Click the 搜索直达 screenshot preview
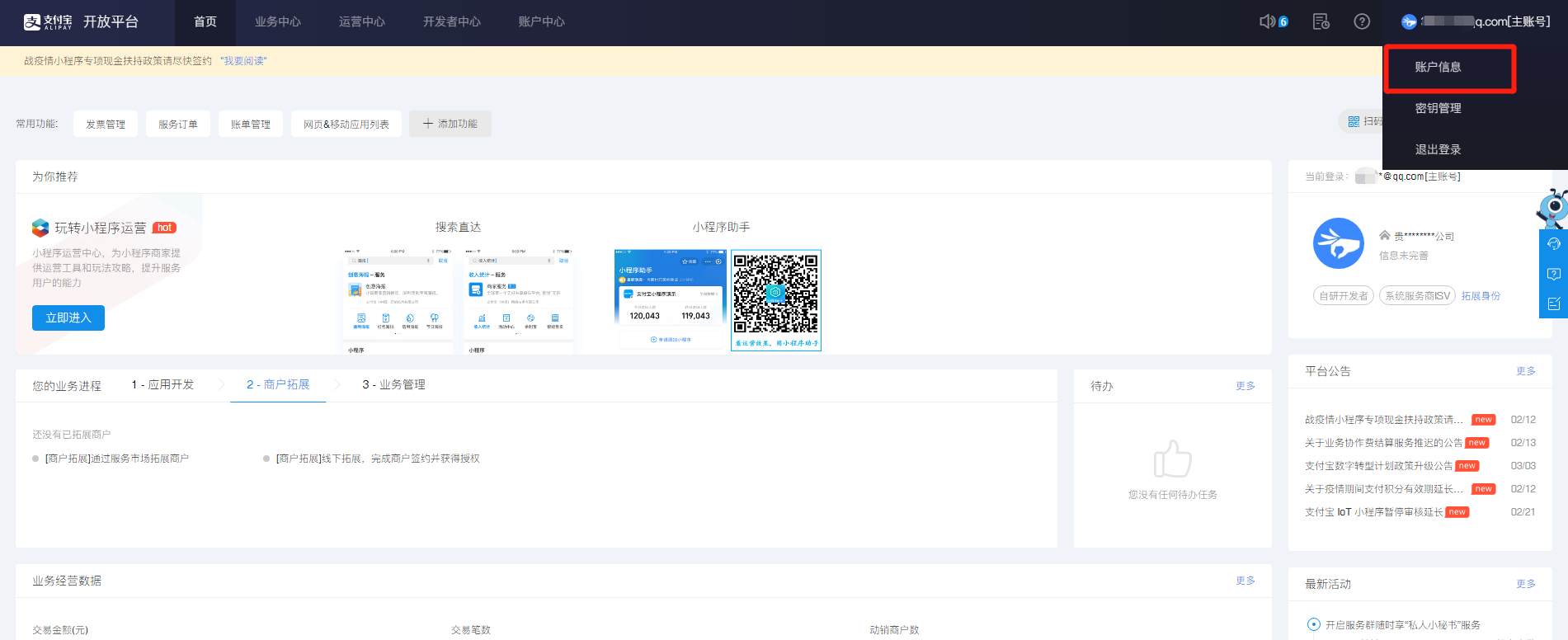1568x640 pixels. click(459, 300)
